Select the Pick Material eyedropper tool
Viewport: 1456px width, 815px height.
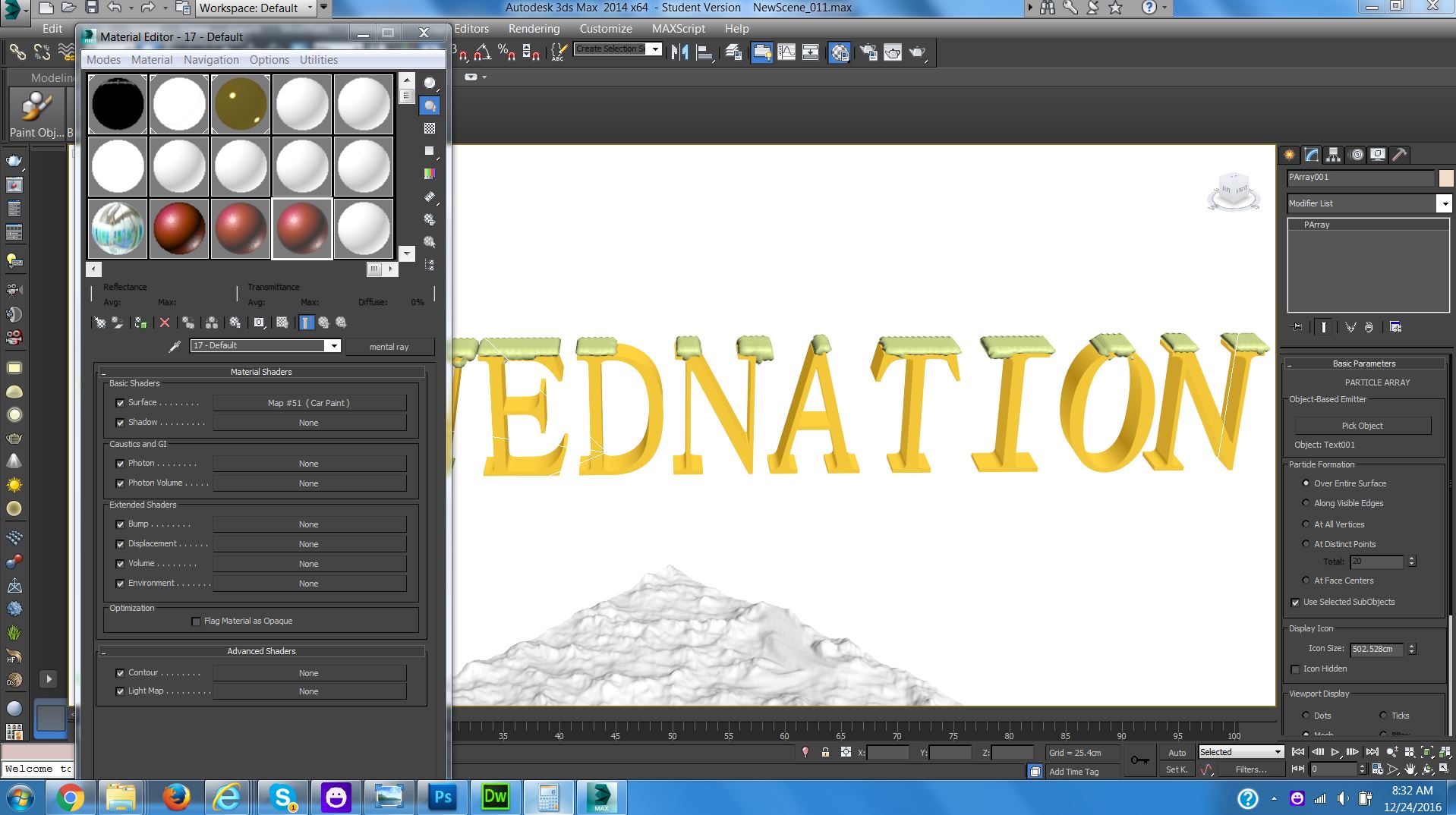(173, 345)
